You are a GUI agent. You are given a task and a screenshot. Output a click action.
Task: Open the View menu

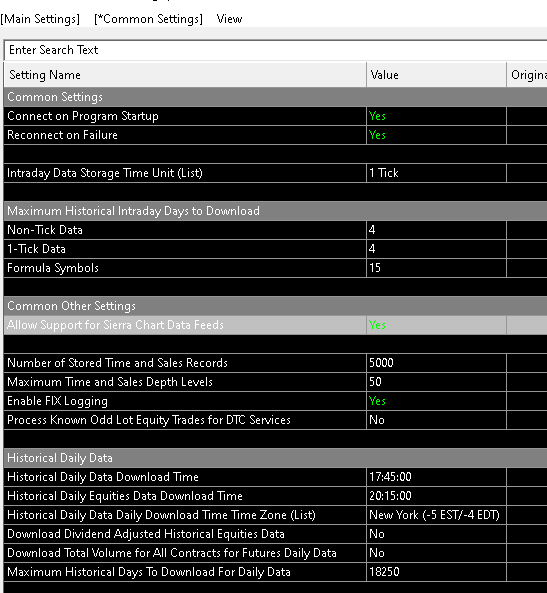point(229,19)
